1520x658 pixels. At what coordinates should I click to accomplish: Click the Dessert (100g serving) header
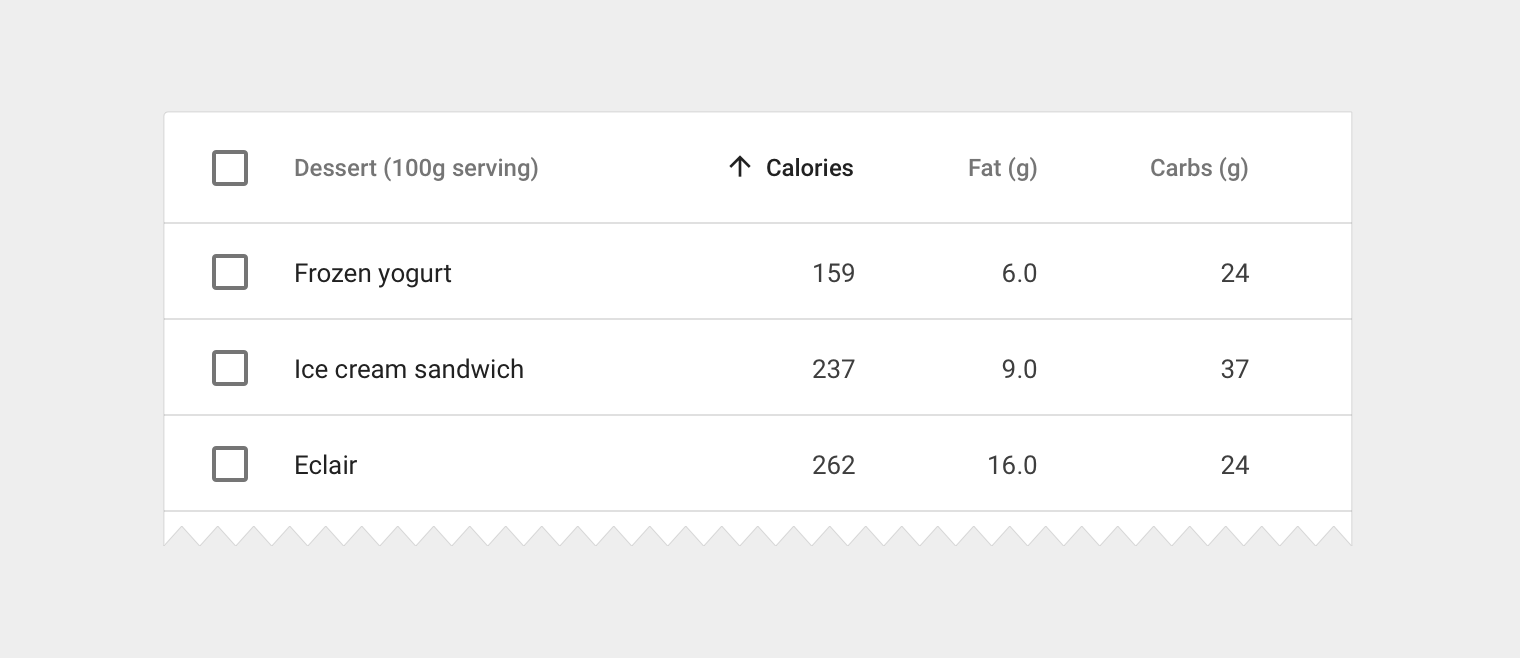[416, 168]
